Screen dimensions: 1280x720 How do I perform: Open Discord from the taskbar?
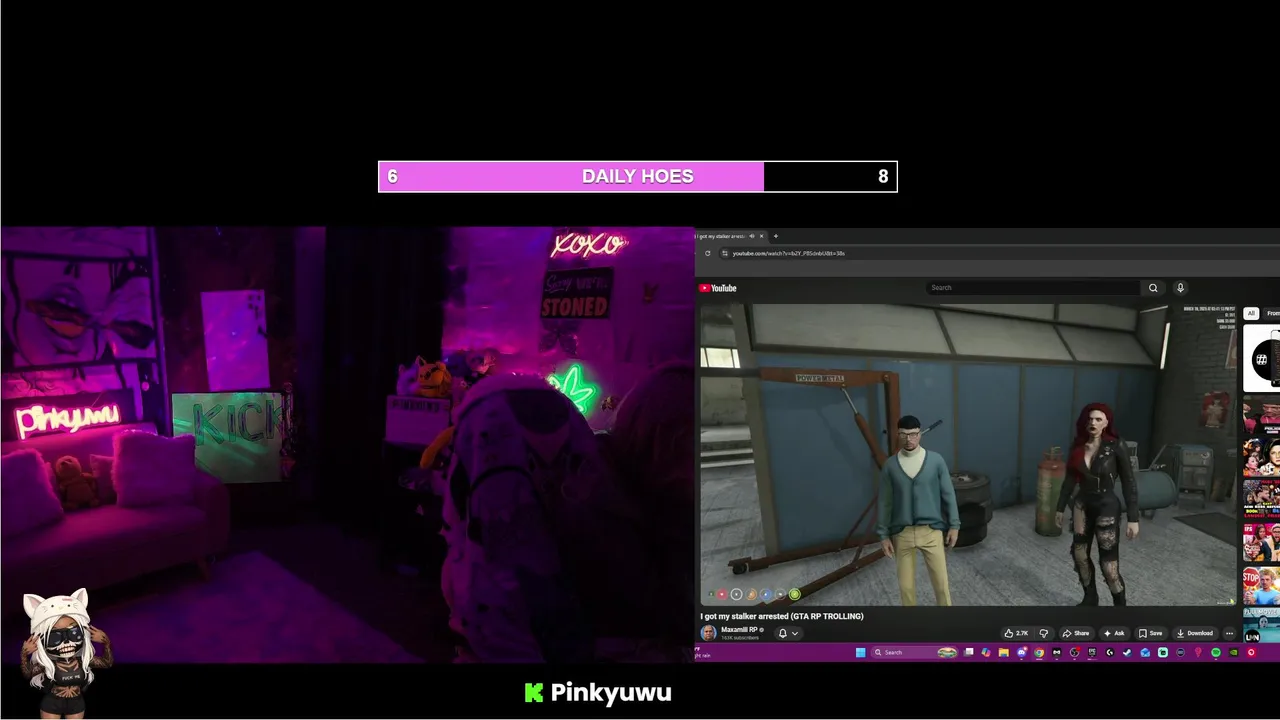pos(1021,652)
